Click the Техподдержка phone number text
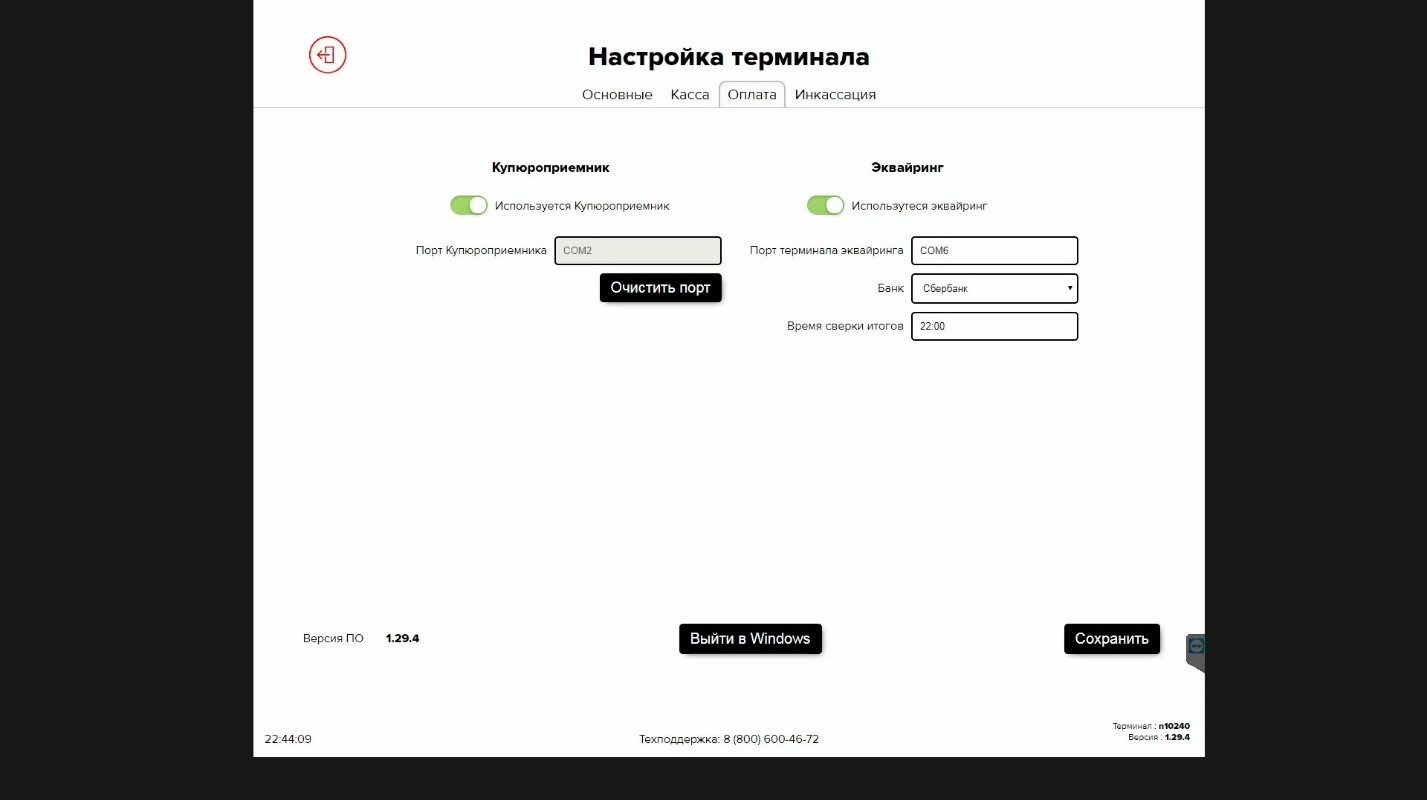The width and height of the screenshot is (1427, 800). [729, 739]
